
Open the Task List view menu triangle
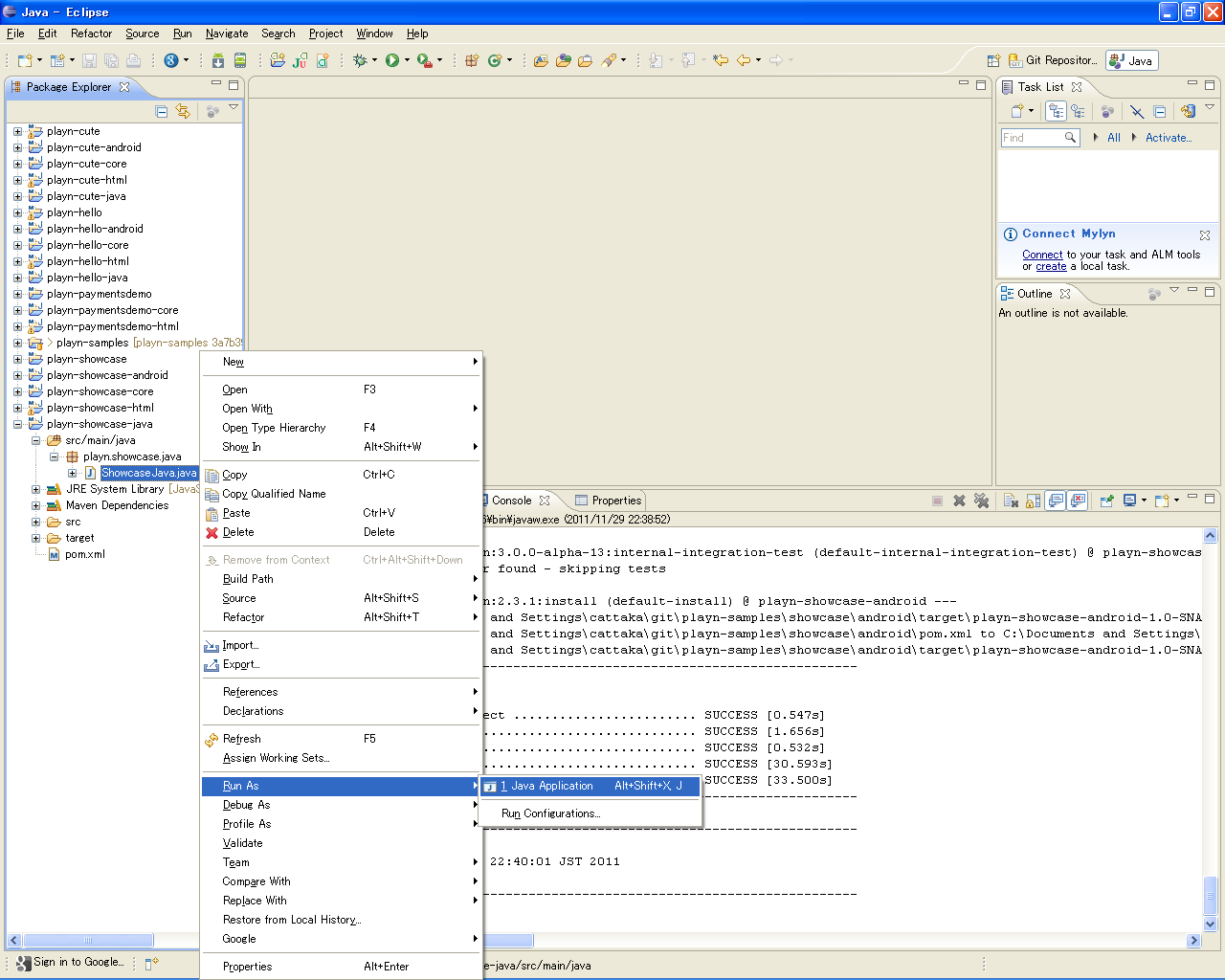1210,107
